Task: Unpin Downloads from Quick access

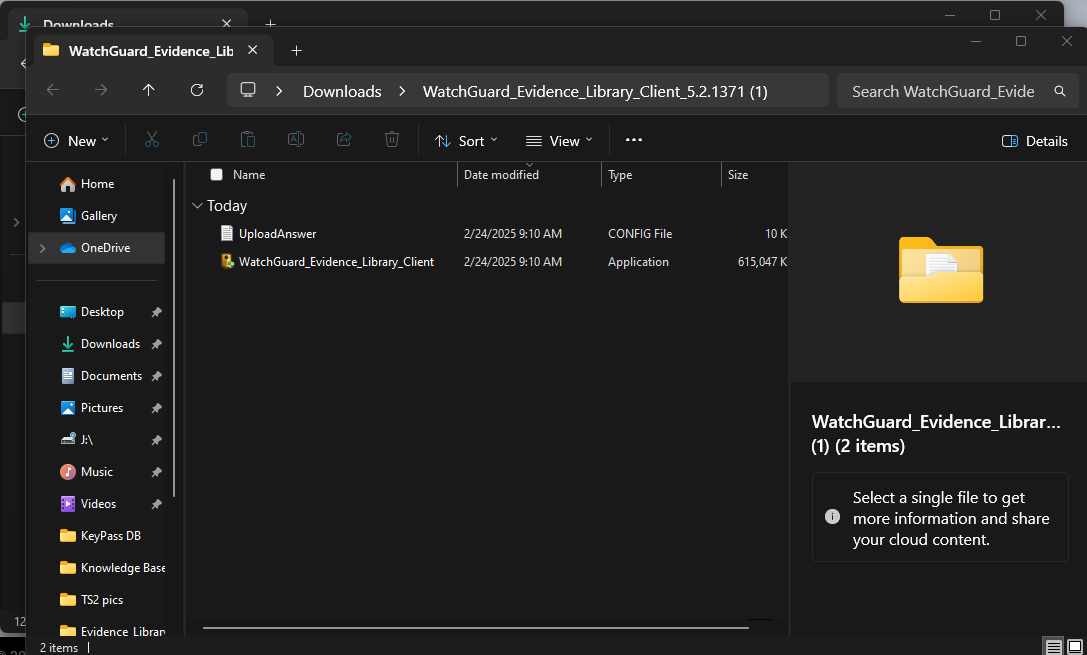Action: click(x=157, y=344)
